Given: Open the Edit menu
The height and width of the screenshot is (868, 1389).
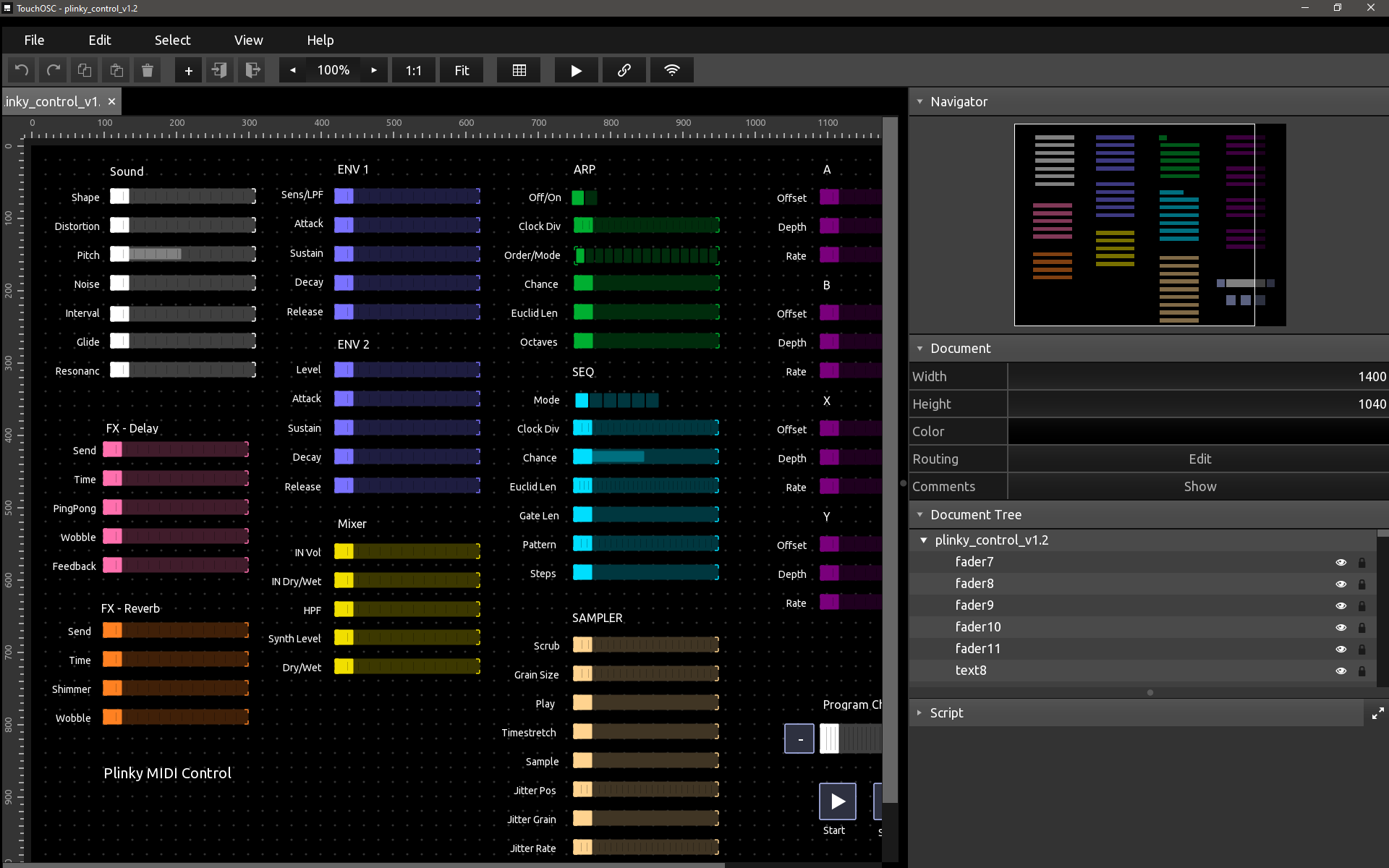Looking at the screenshot, I should [100, 41].
